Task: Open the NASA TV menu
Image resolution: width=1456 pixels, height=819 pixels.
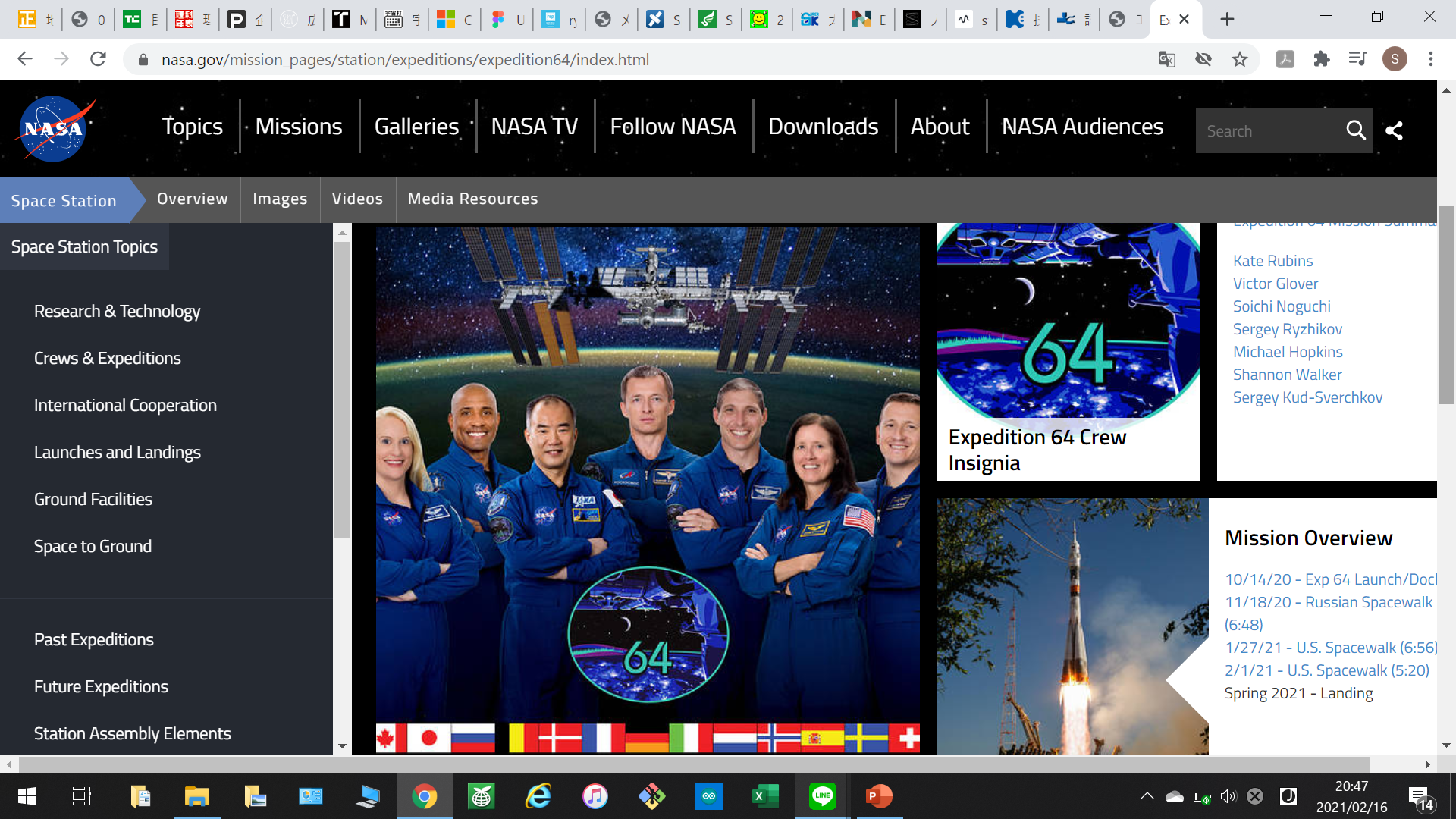Action: click(535, 126)
